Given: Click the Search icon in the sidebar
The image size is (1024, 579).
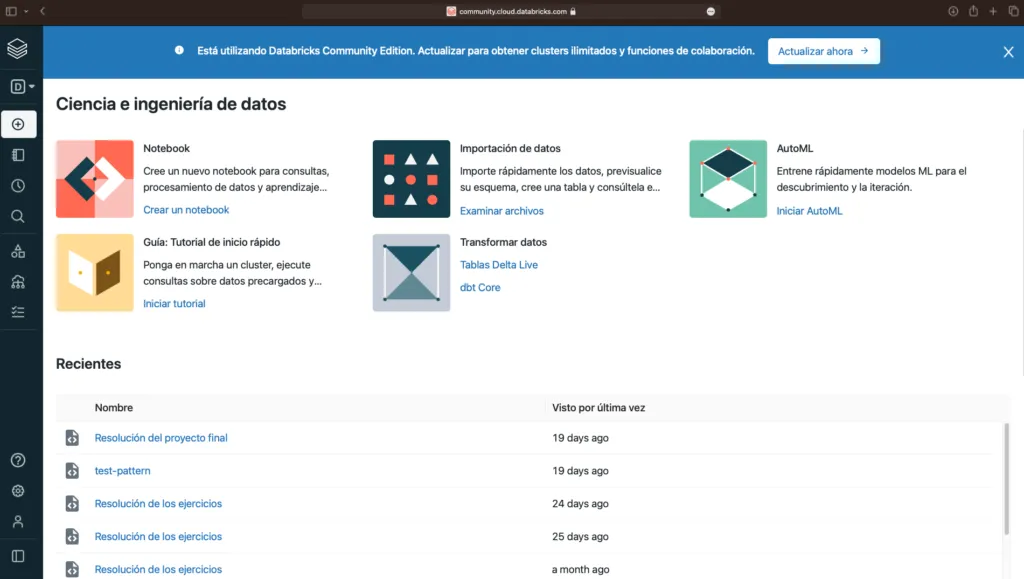Looking at the screenshot, I should pos(18,216).
